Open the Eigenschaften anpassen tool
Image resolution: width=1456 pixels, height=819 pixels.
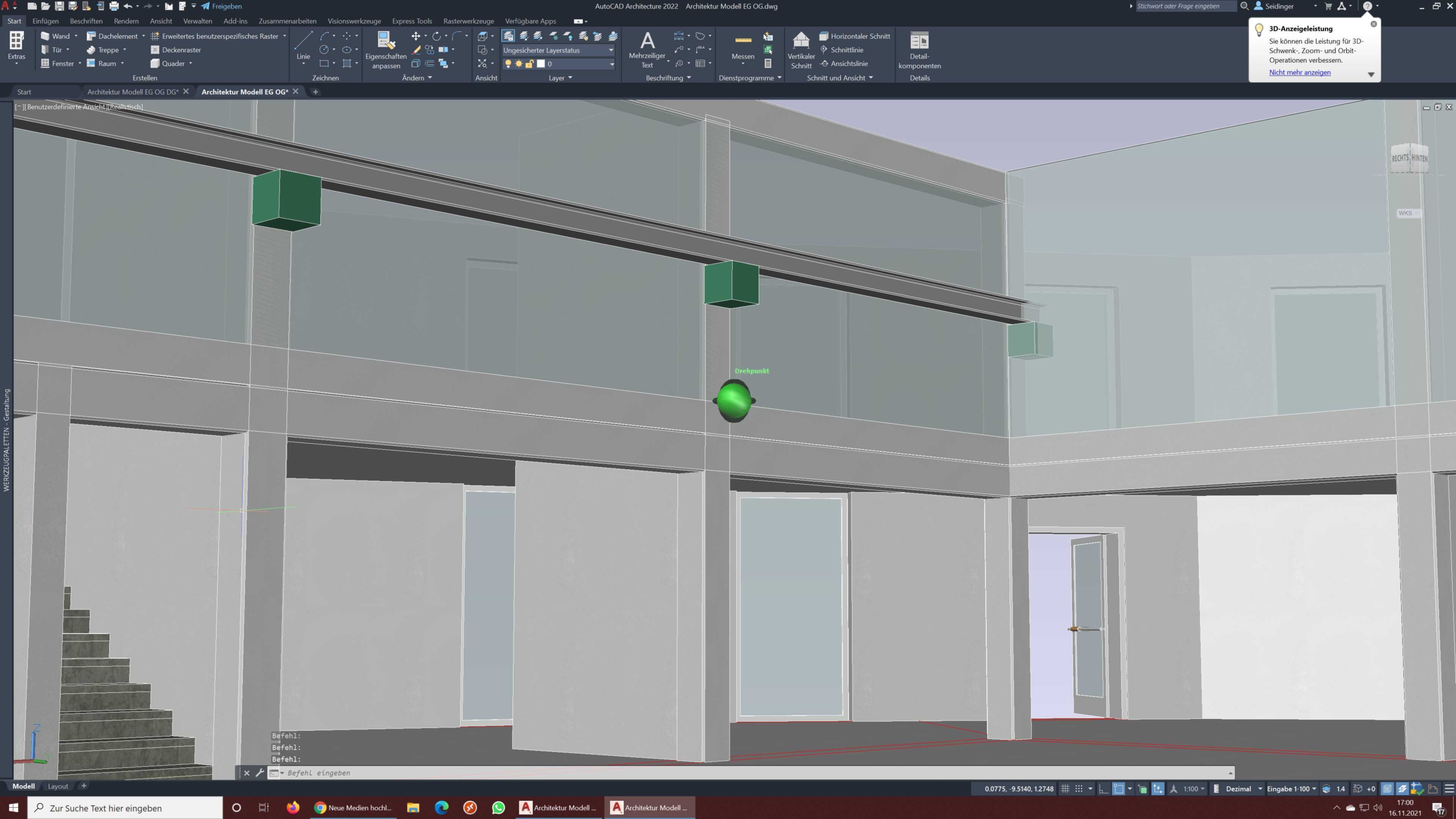[386, 50]
